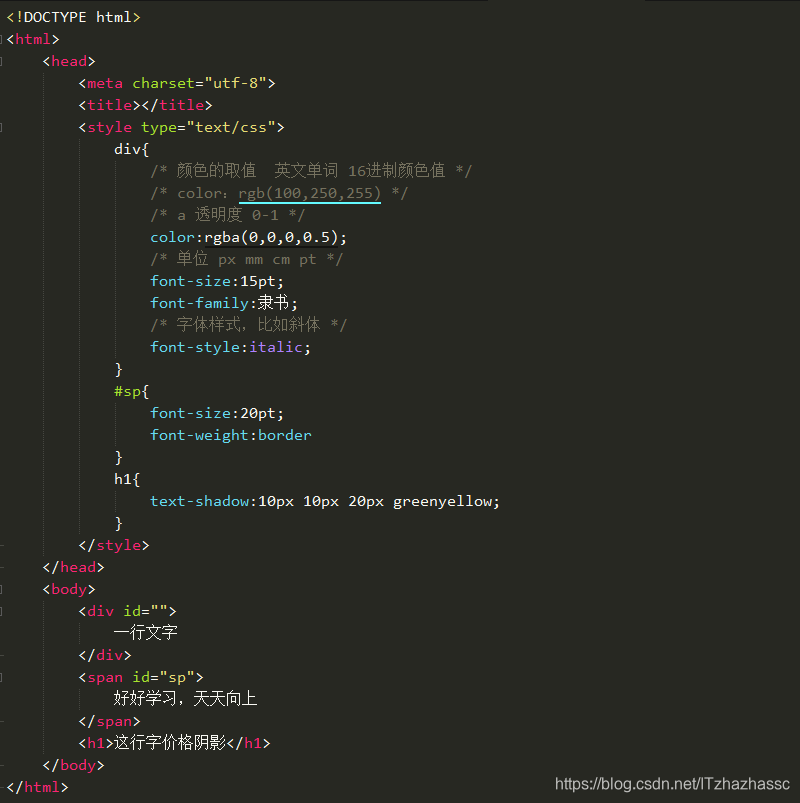Click the underlined rgb(100,250,255) value
Image resolution: width=800 pixels, height=803 pixels.
[x=310, y=194]
